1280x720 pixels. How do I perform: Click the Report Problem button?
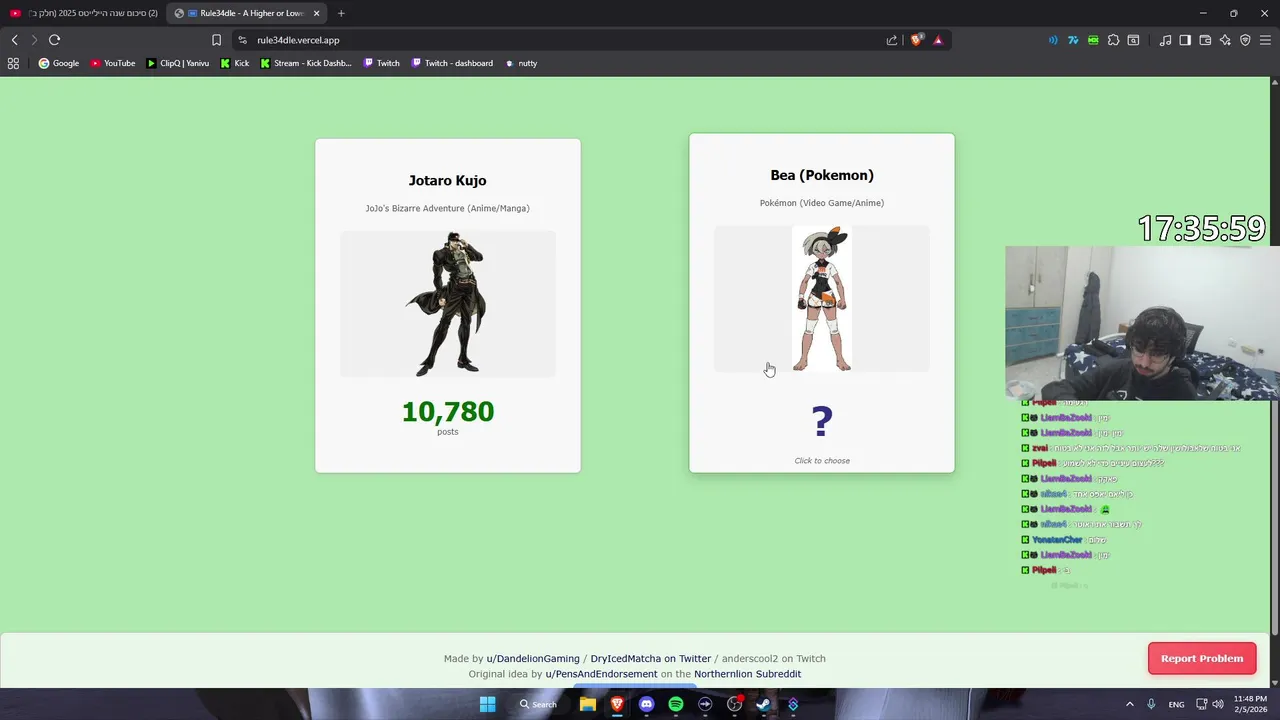[1202, 658]
